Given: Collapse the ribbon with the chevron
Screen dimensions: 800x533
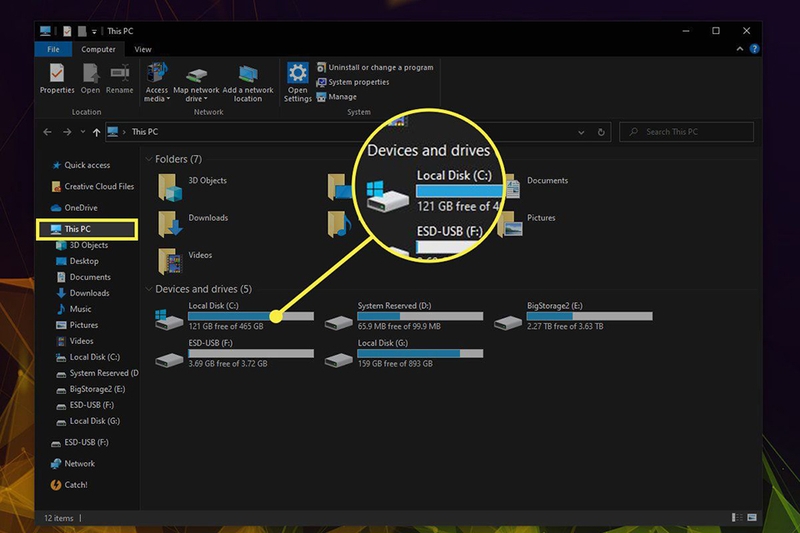Looking at the screenshot, I should 739,49.
